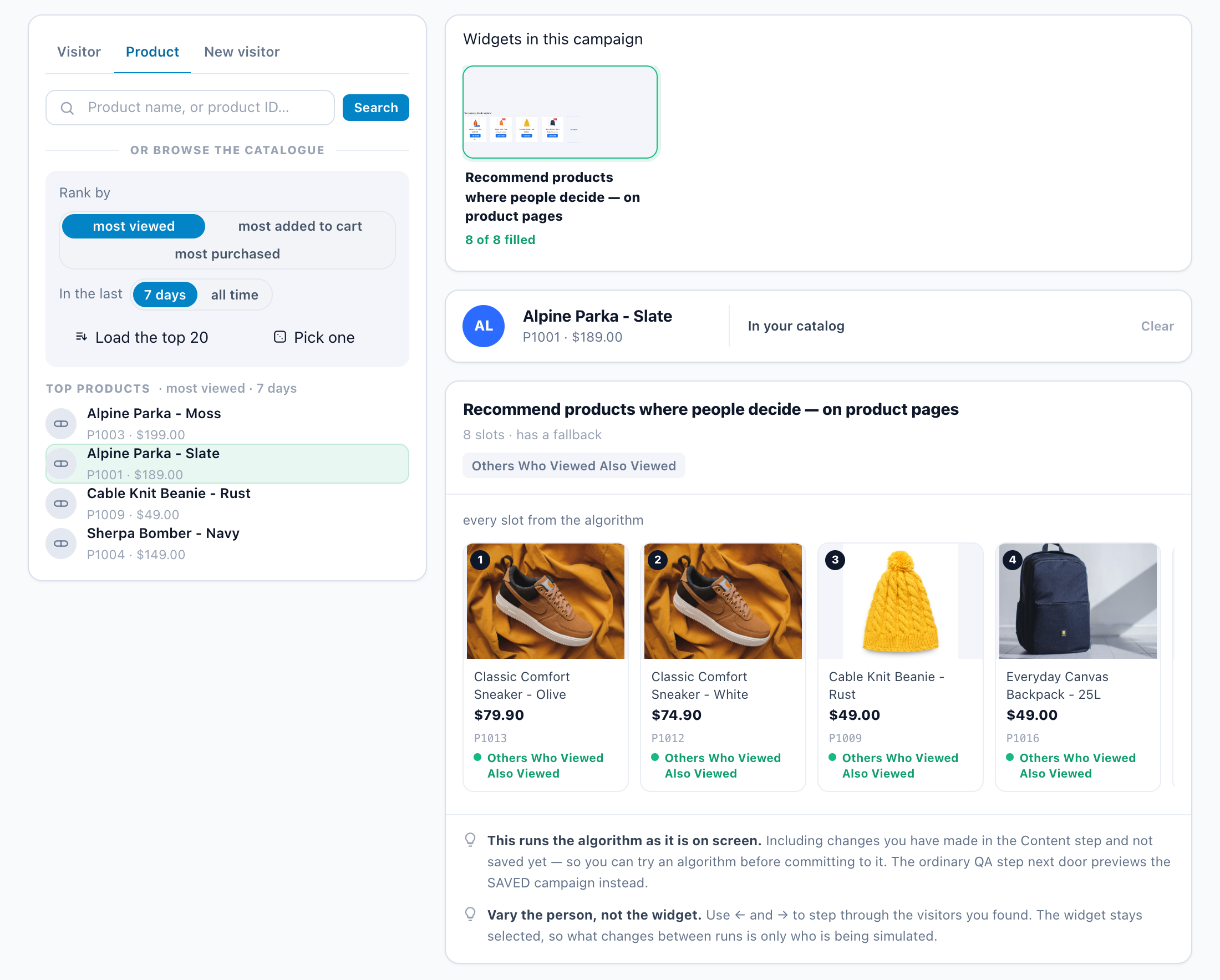Click the product name search field

coord(190,108)
